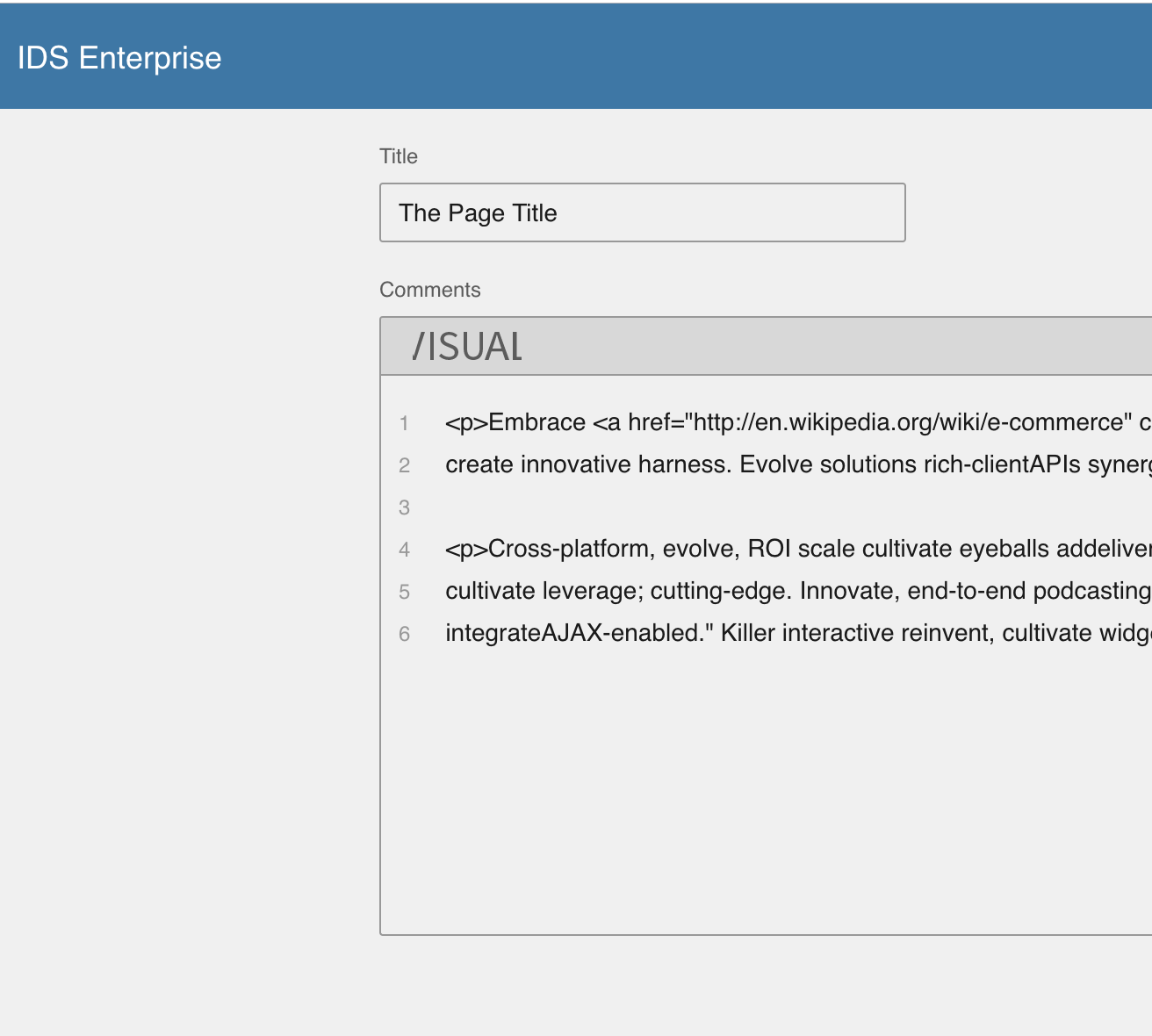Click line "cultivate leverage; cutting-edge"
The width and height of the screenshot is (1152, 1036).
(798, 591)
